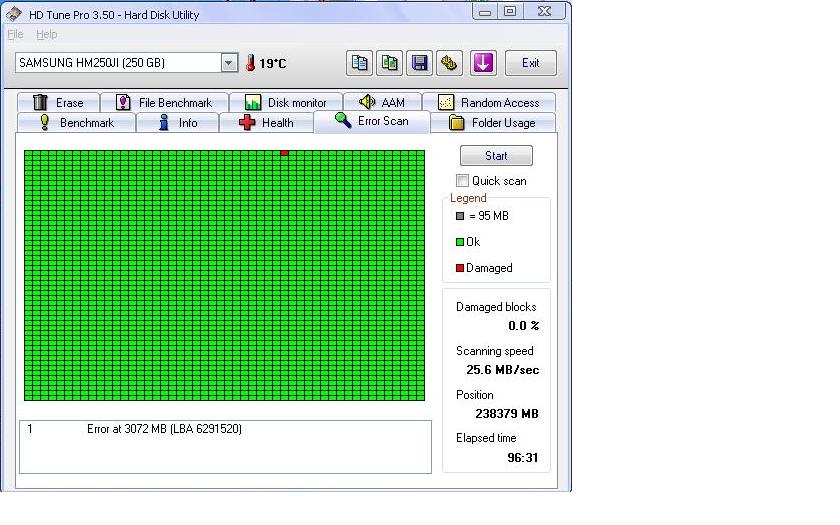Open the options wrench icon
The height and width of the screenshot is (525, 840).
(x=449, y=63)
